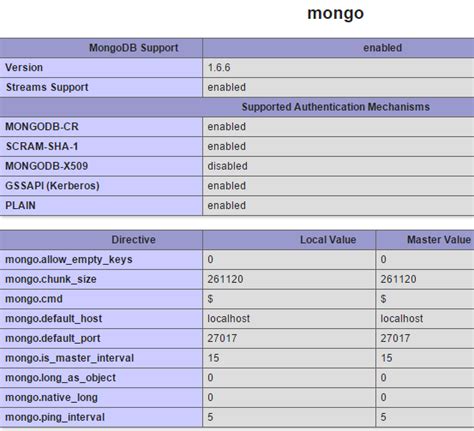474x431 pixels.
Task: Click master value 261120 for chunk_size
Action: 398,279
